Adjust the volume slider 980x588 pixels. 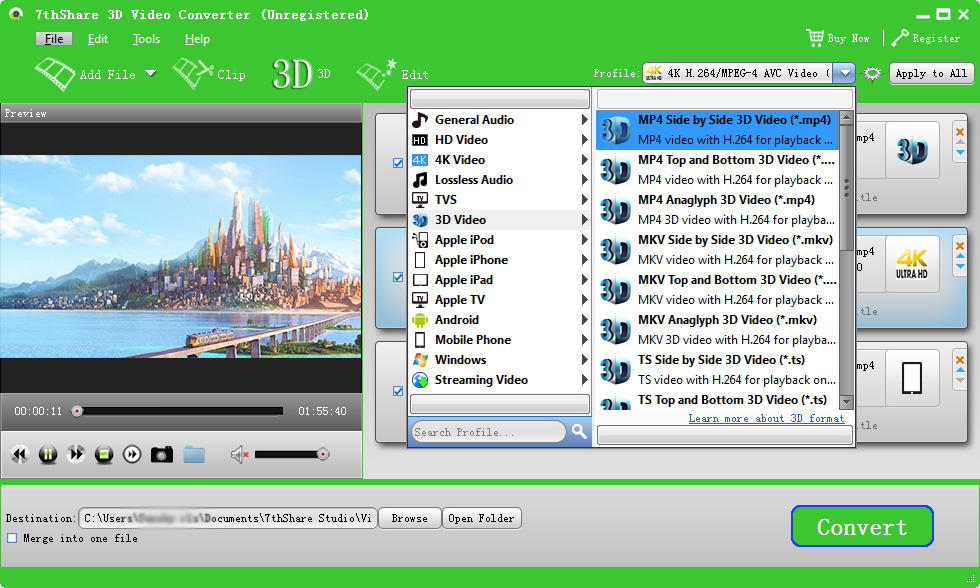[291, 454]
